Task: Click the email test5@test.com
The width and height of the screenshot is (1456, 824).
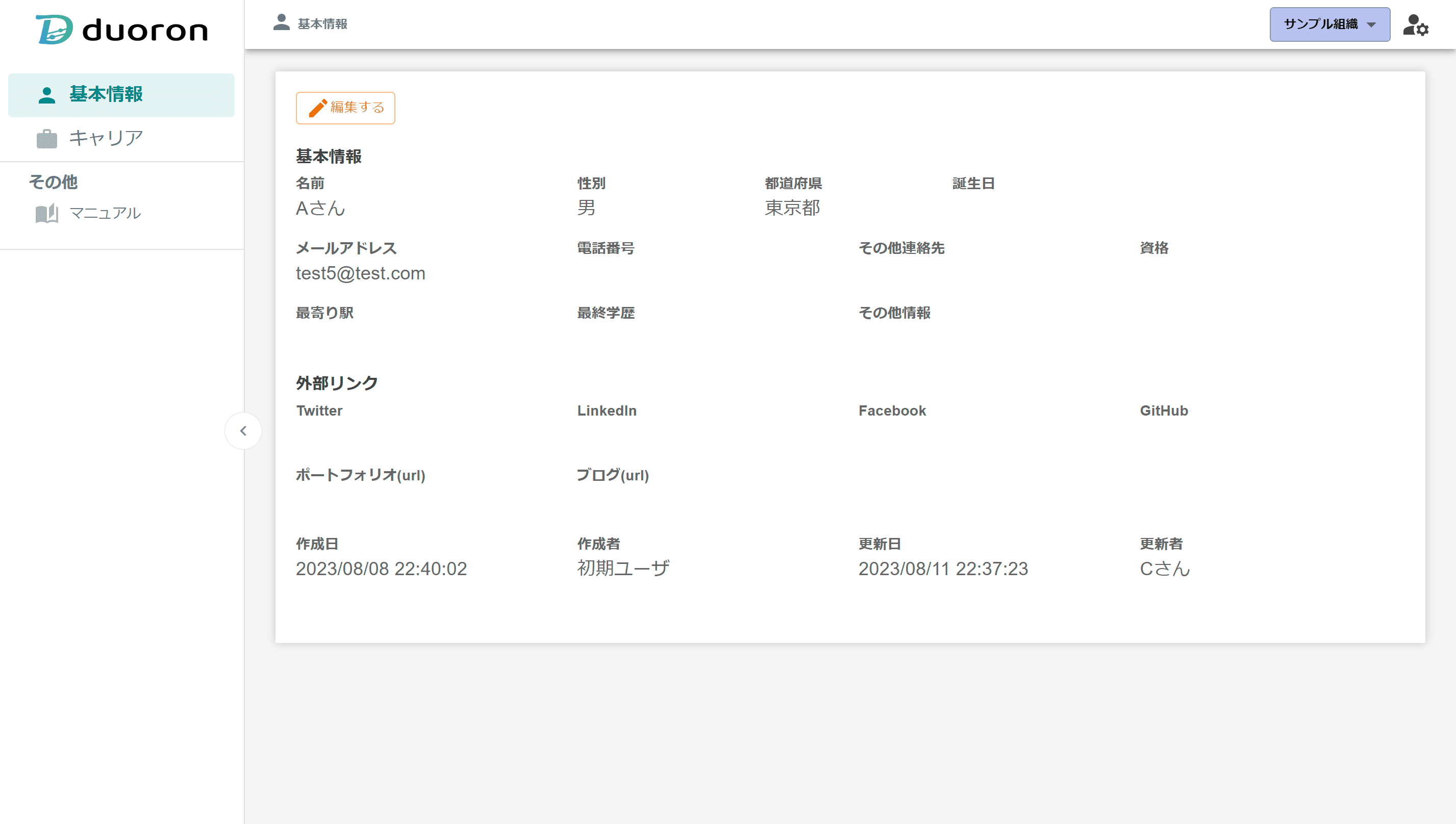Action: coord(361,273)
